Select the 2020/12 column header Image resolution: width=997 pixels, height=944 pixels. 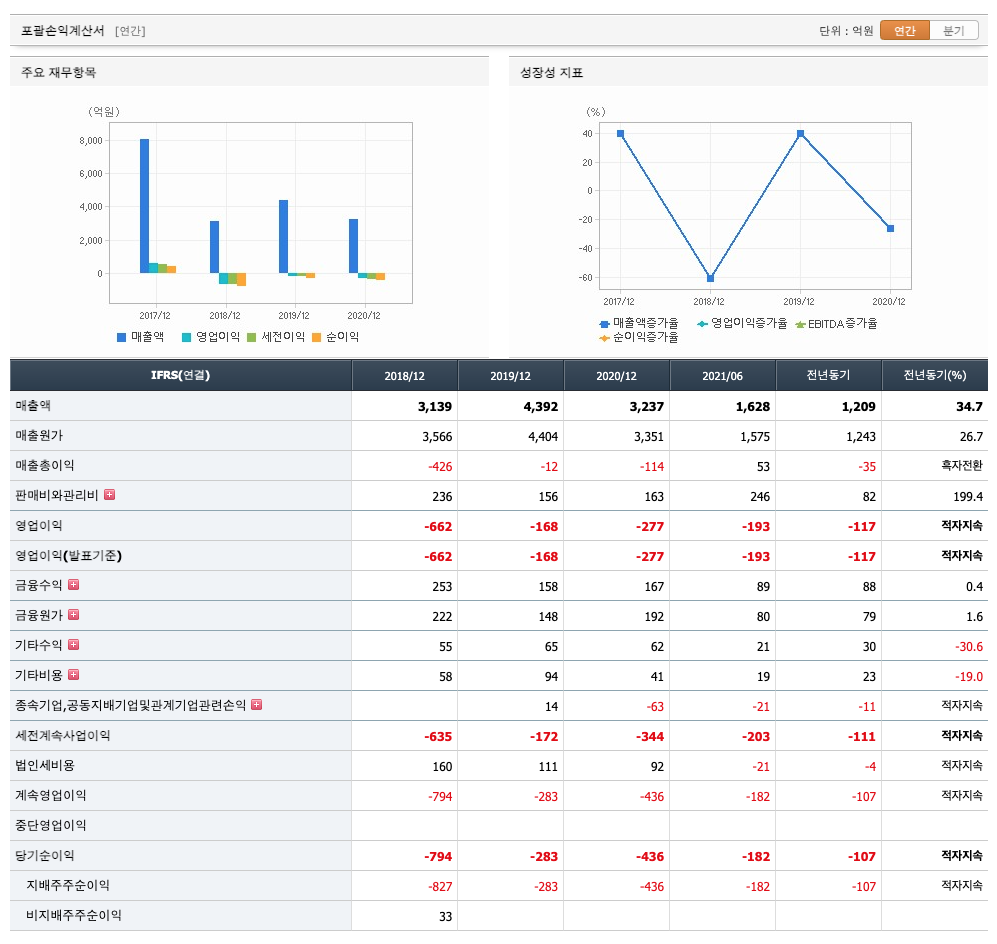pyautogui.click(x=617, y=376)
